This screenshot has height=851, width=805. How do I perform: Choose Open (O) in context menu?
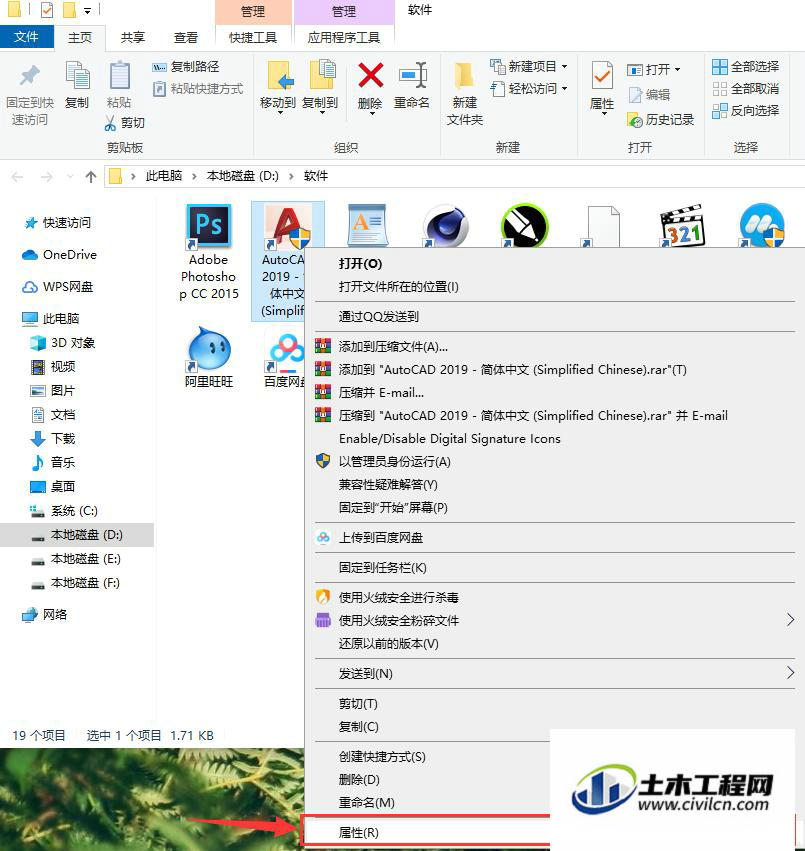(x=554, y=264)
